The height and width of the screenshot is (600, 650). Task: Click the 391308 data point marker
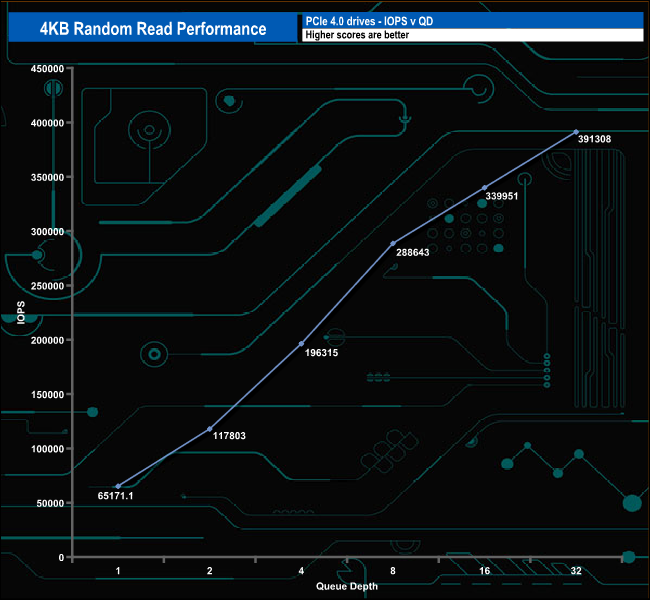(576, 132)
